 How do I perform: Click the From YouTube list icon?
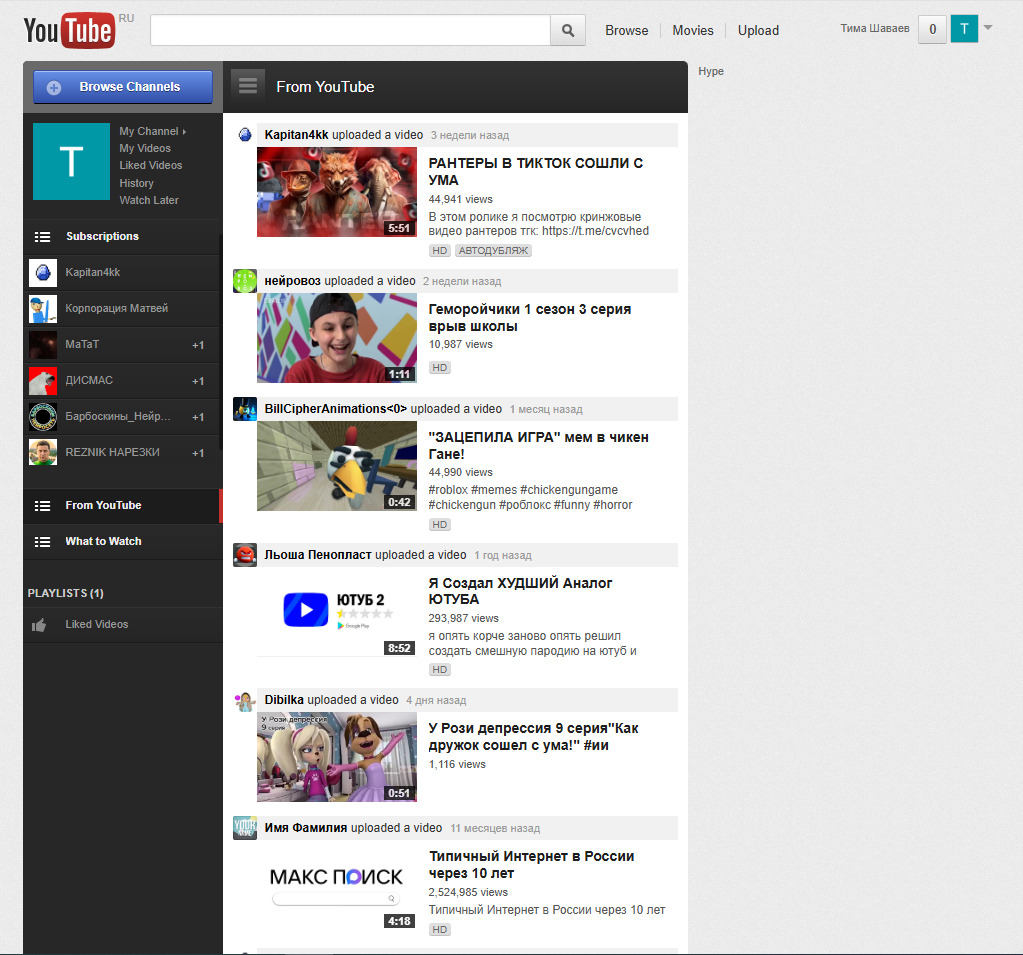tap(42, 506)
